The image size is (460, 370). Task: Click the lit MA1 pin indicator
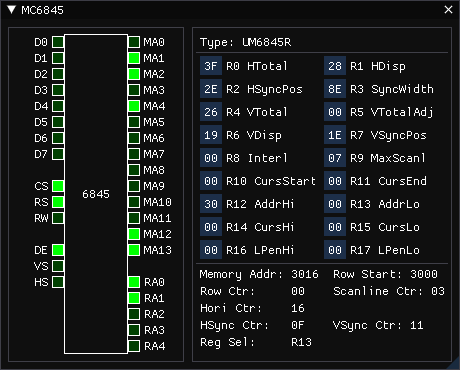coord(134,58)
